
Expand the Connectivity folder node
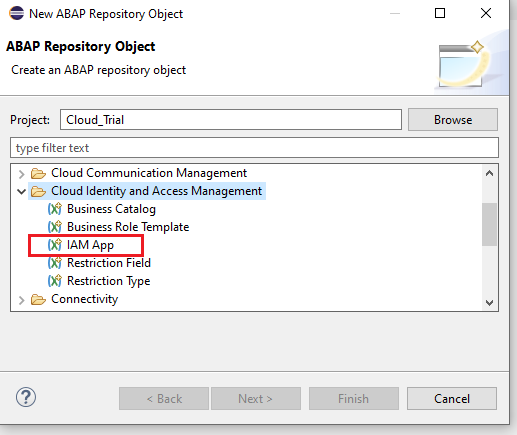click(x=22, y=300)
